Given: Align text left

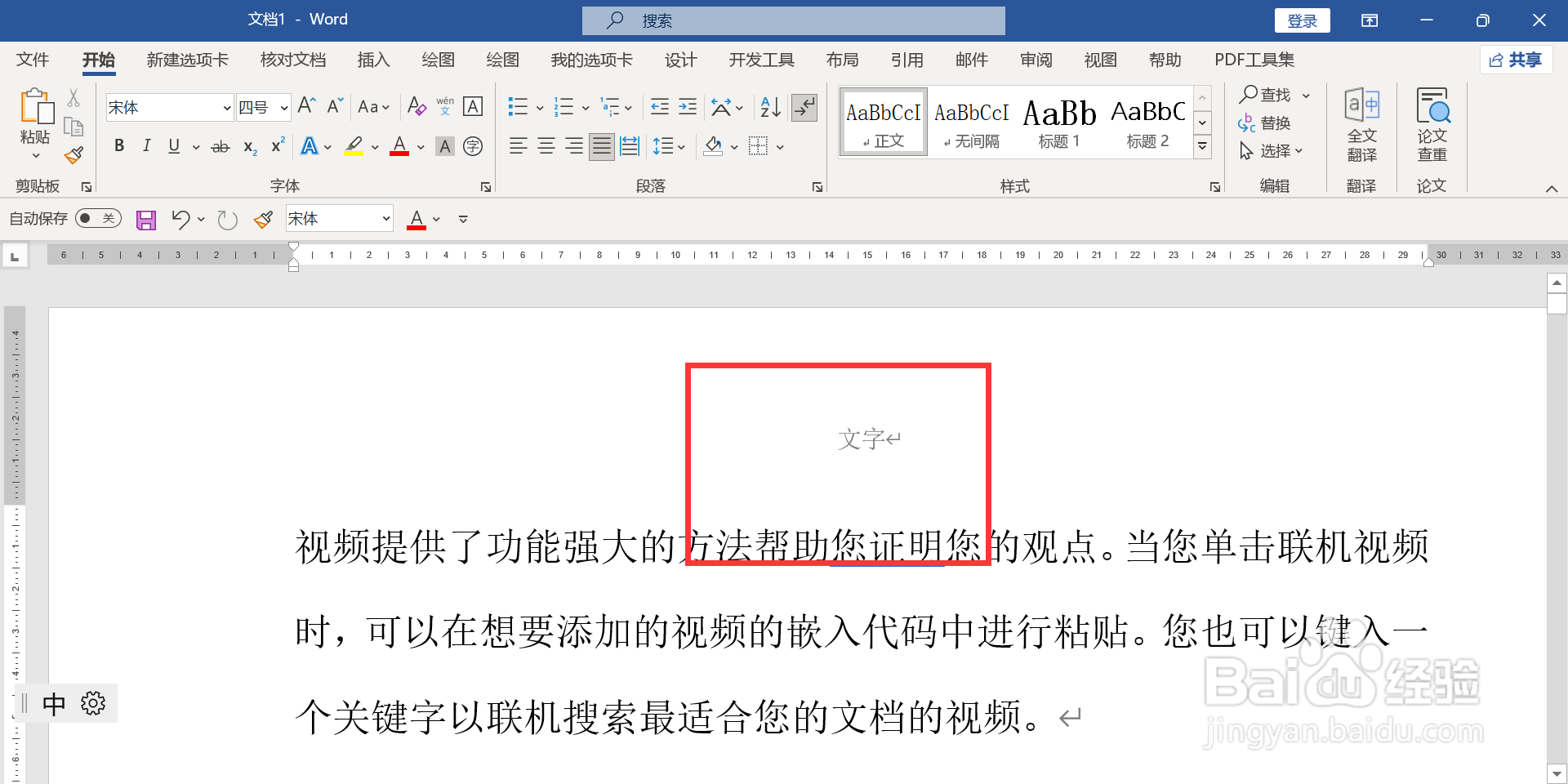Looking at the screenshot, I should click(518, 146).
